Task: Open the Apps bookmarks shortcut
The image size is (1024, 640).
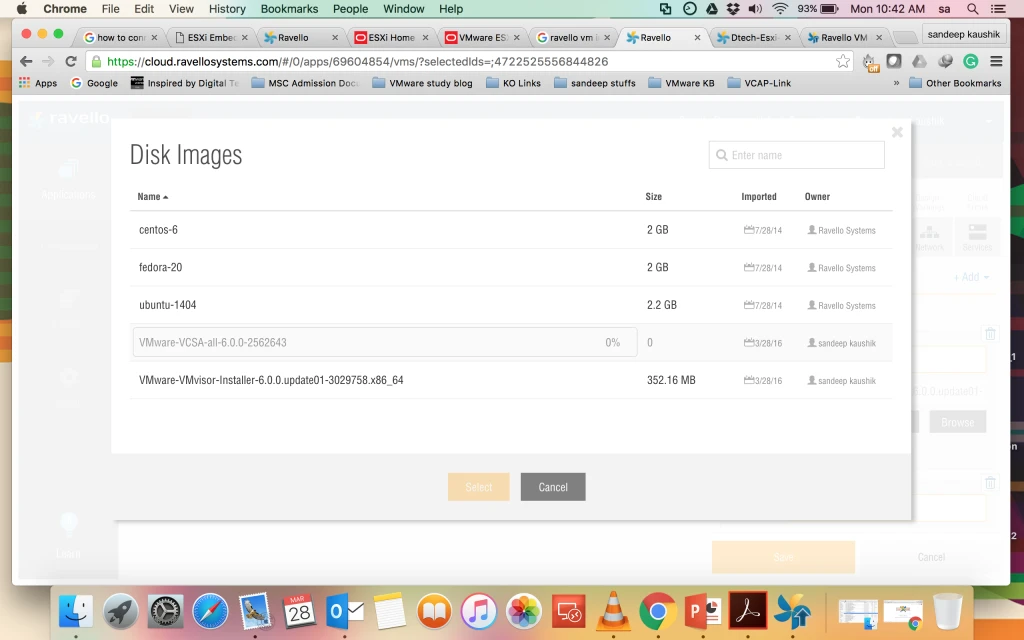Action: coord(38,83)
